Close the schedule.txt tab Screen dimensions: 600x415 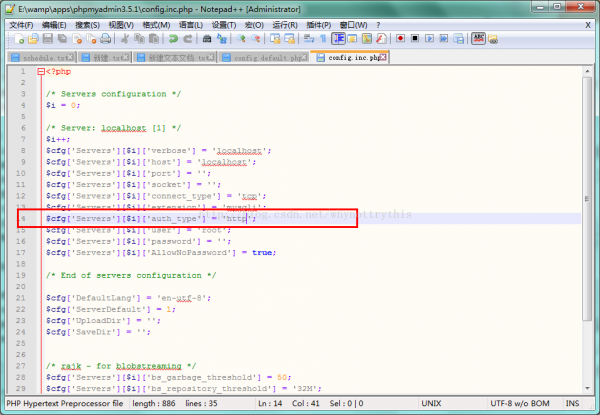[70, 57]
